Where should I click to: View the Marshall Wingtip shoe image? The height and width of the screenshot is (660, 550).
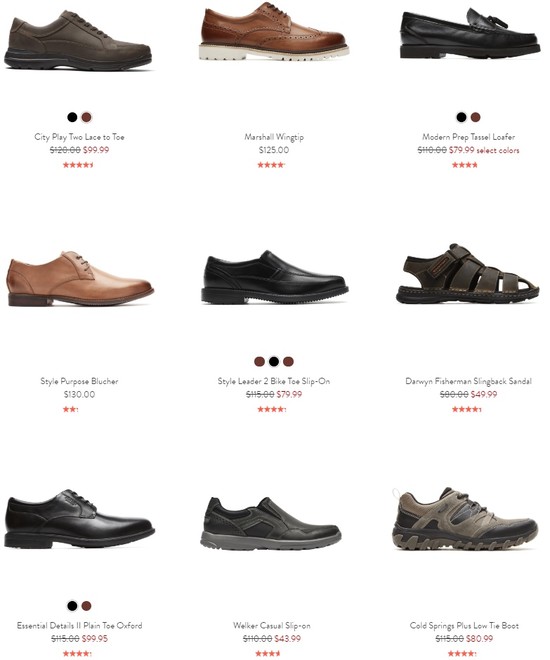tap(274, 32)
